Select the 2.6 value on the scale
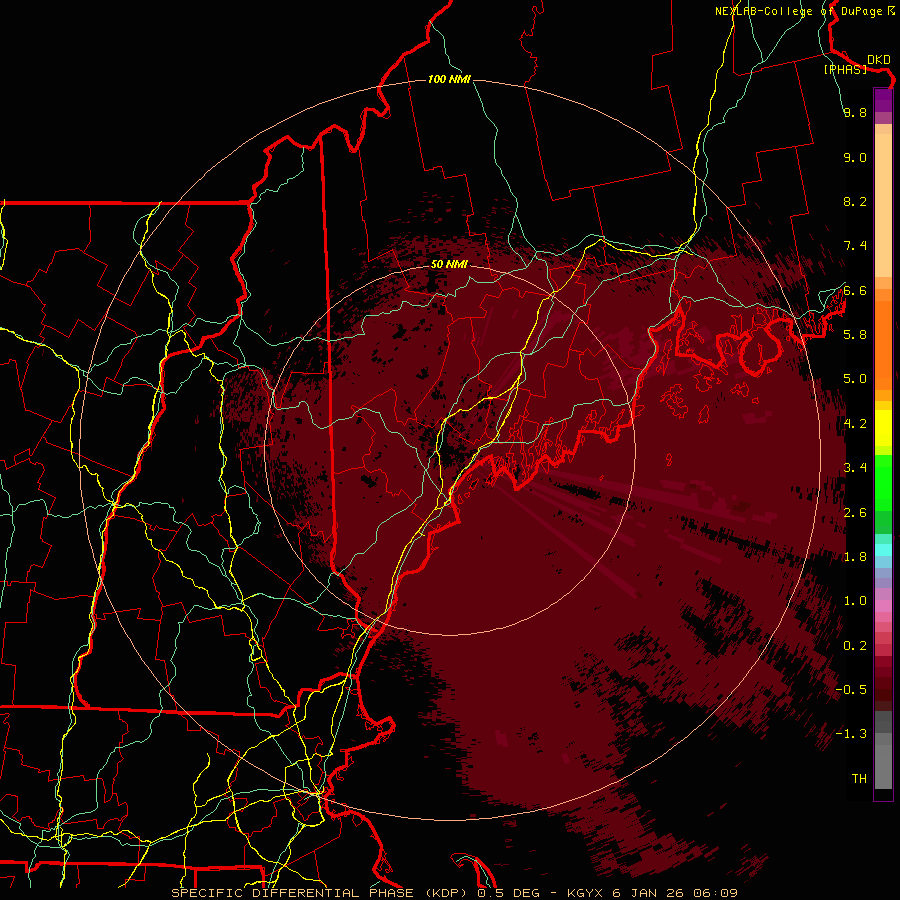This screenshot has width=900, height=900. tap(855, 513)
